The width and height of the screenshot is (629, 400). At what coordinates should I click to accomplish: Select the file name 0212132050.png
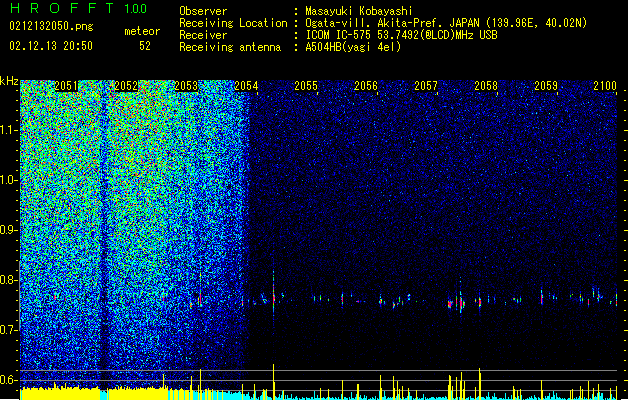pos(51,26)
